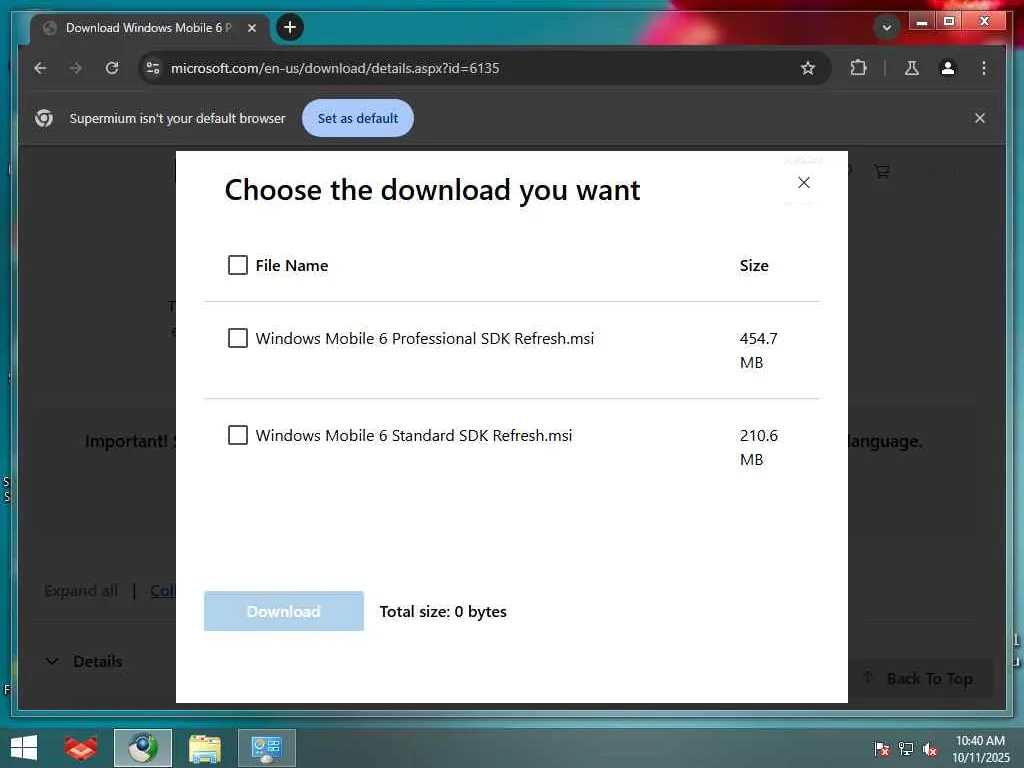Open the red app icon on taskbar
Viewport: 1024px width, 768px height.
pyautogui.click(x=81, y=748)
